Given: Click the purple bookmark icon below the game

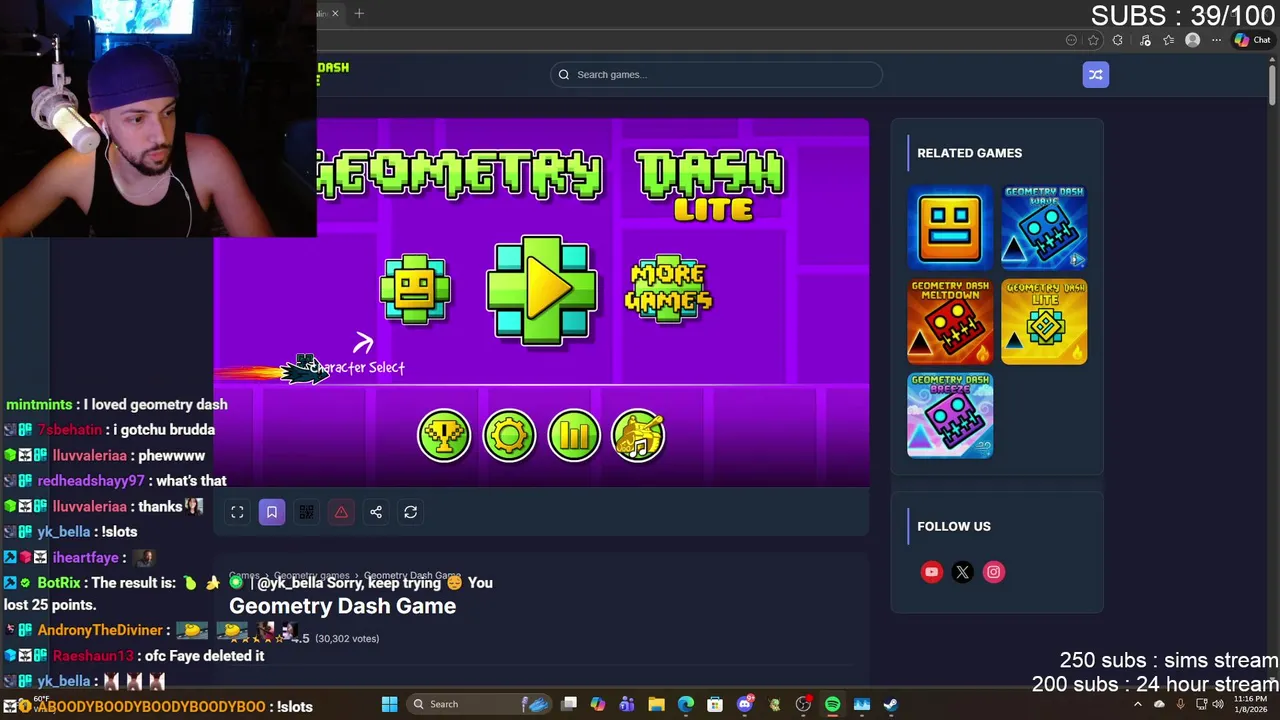Looking at the screenshot, I should (x=271, y=512).
